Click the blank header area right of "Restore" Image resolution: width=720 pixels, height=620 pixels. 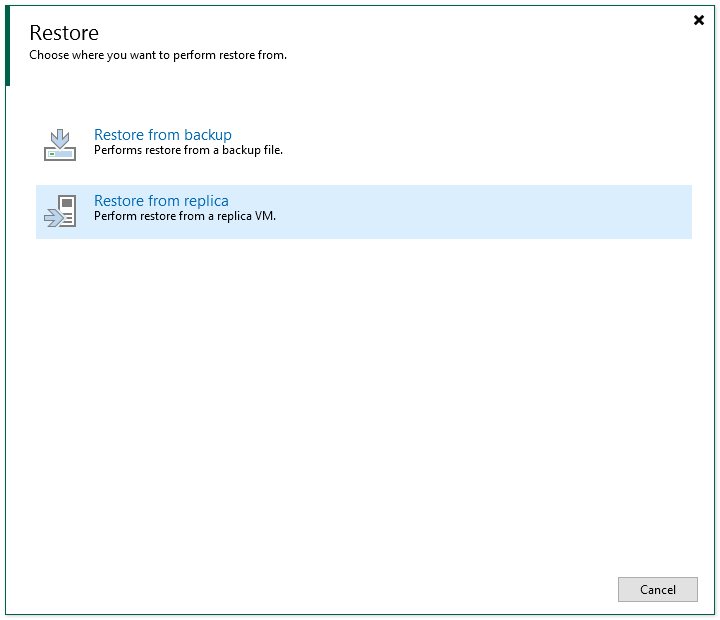click(x=400, y=33)
